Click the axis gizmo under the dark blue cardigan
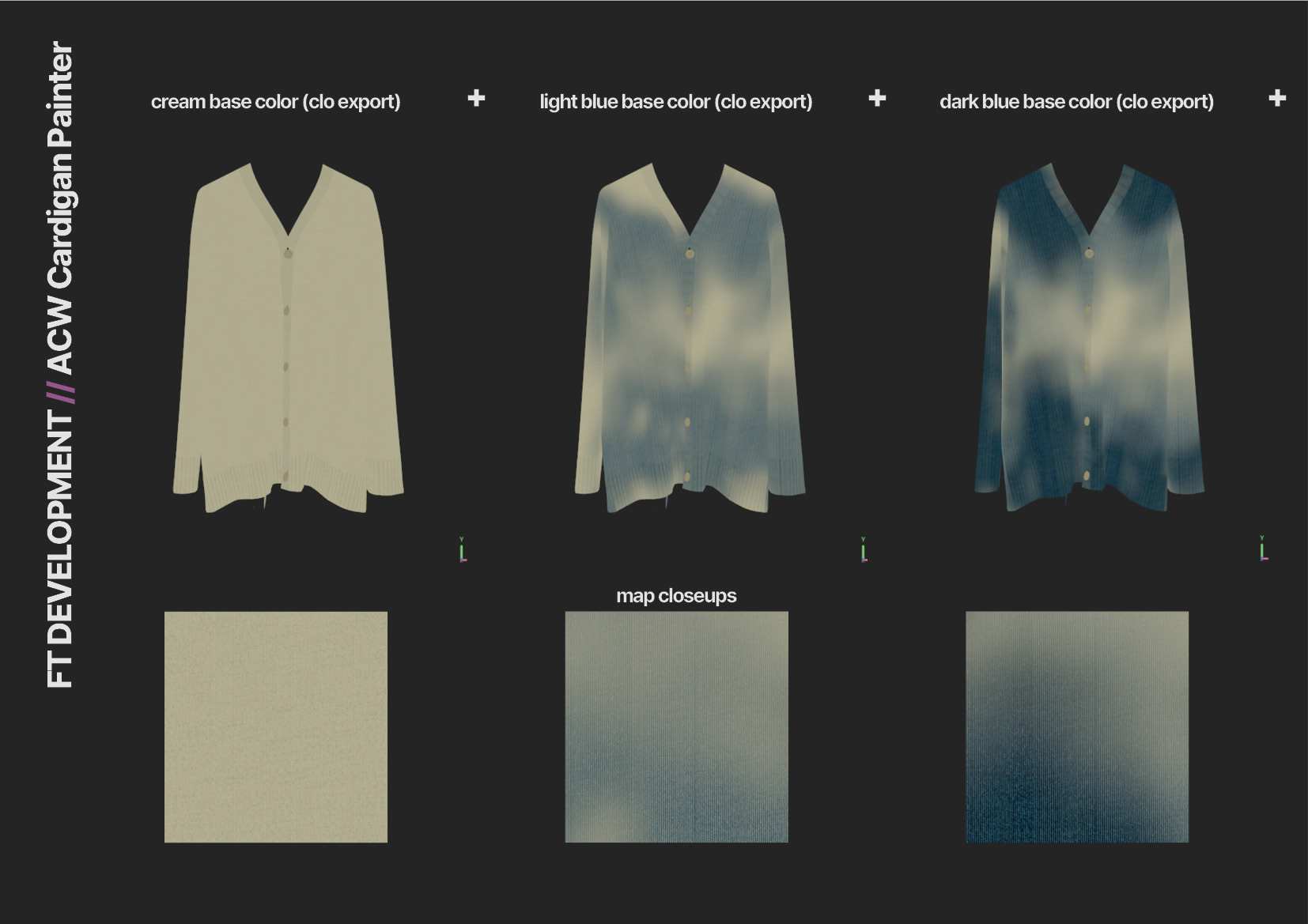This screenshot has height=924, width=1308. pyautogui.click(x=1263, y=549)
